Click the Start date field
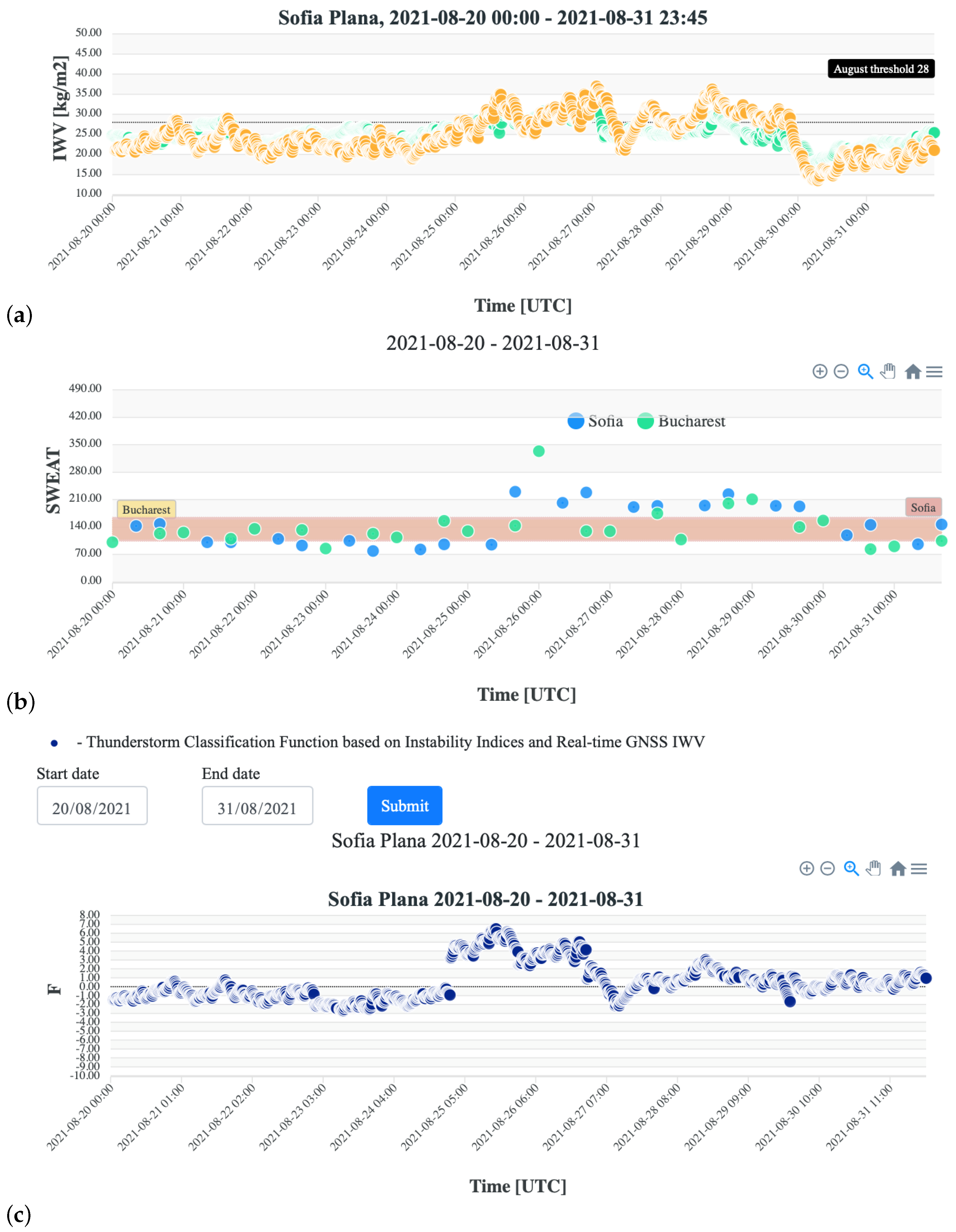This screenshot has height=1232, width=956. tap(92, 806)
